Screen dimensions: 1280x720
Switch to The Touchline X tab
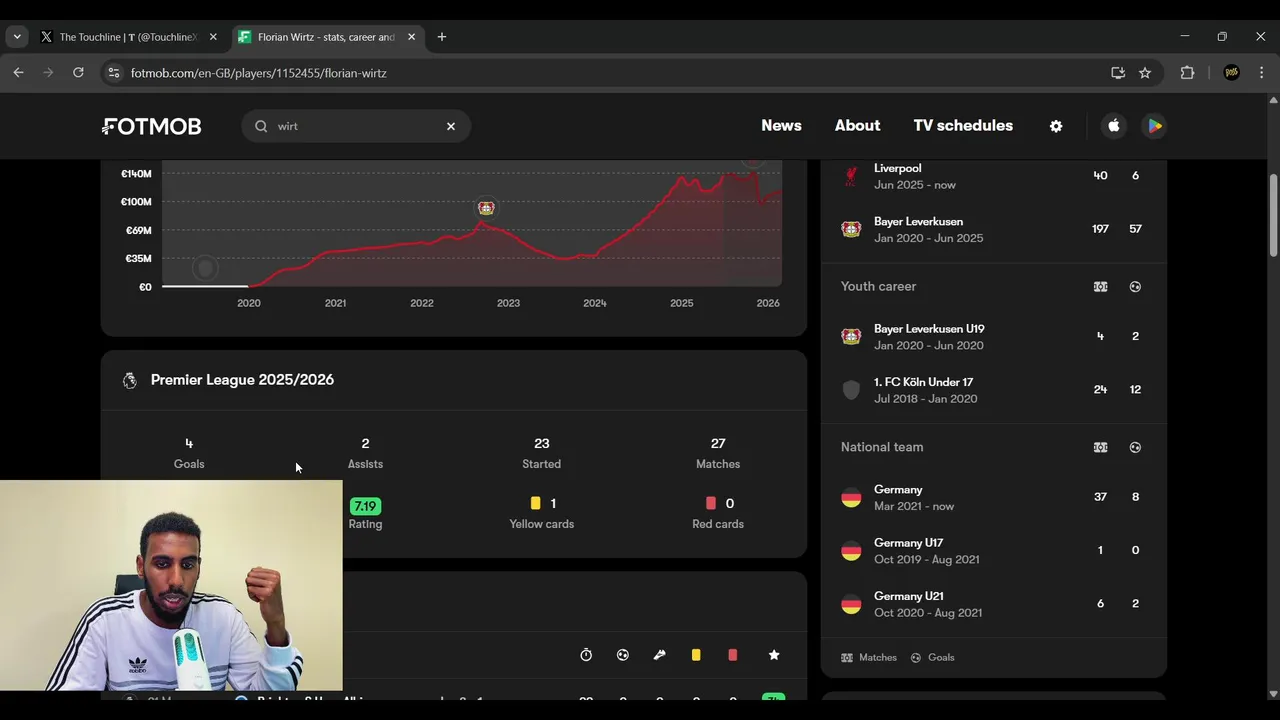tap(128, 37)
